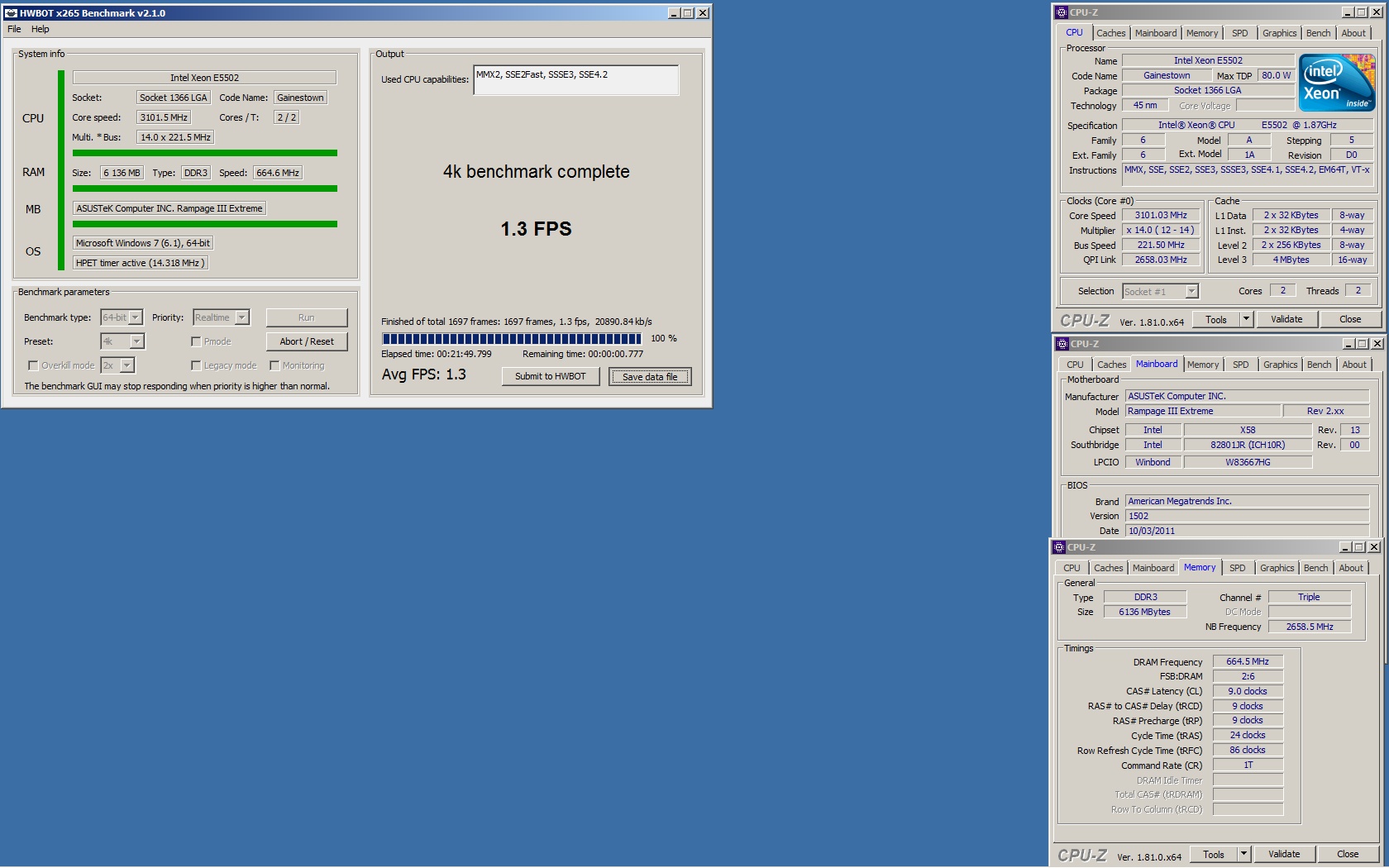The width and height of the screenshot is (1389, 868).
Task: Click the HPET timer active field
Action: click(x=140, y=263)
